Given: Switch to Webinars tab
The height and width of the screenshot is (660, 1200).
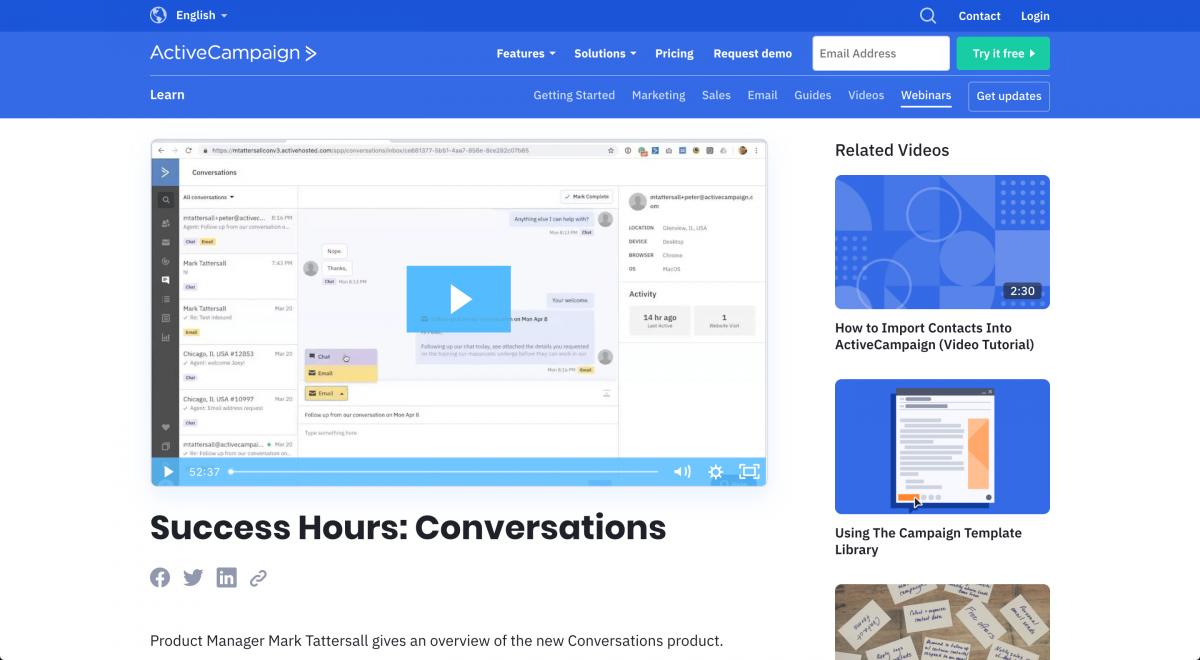Looking at the screenshot, I should 926,96.
